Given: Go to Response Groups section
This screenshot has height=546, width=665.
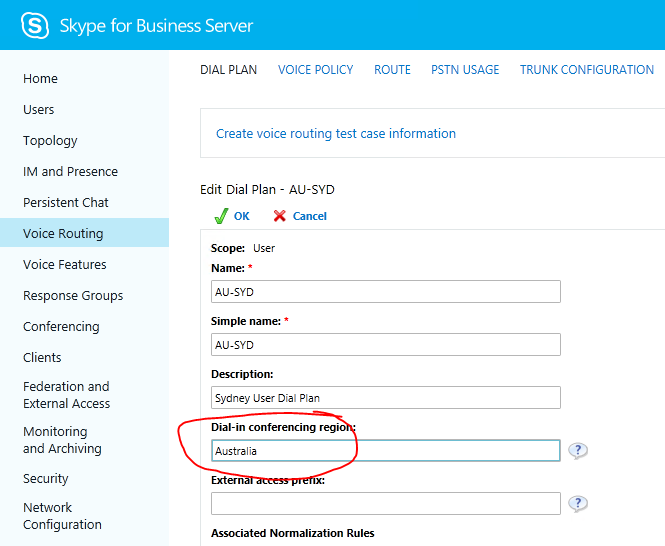Looking at the screenshot, I should tap(73, 296).
